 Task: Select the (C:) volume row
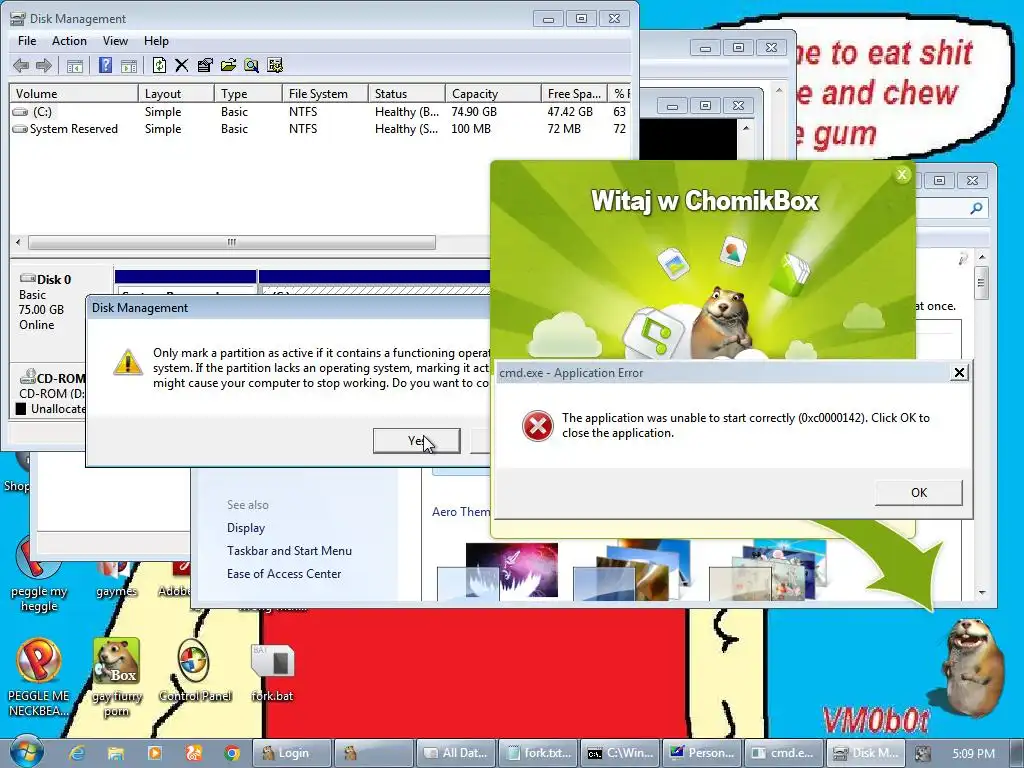click(320, 112)
